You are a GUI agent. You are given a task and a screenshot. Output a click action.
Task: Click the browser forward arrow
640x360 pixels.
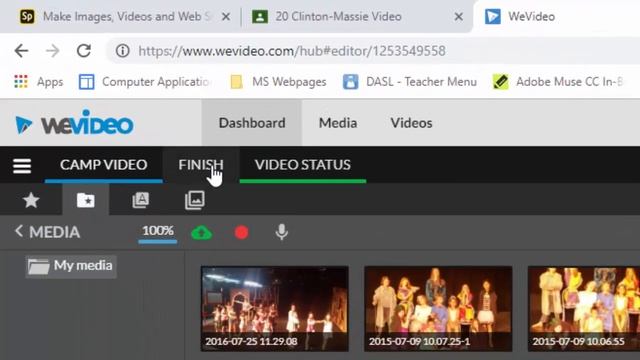(x=52, y=51)
